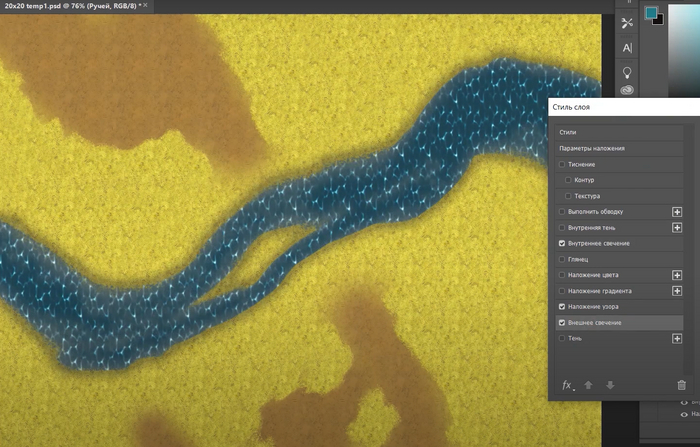Uncheck the Наложение узора checkbox
Image resolution: width=700 pixels, height=447 pixels.
pyautogui.click(x=562, y=307)
